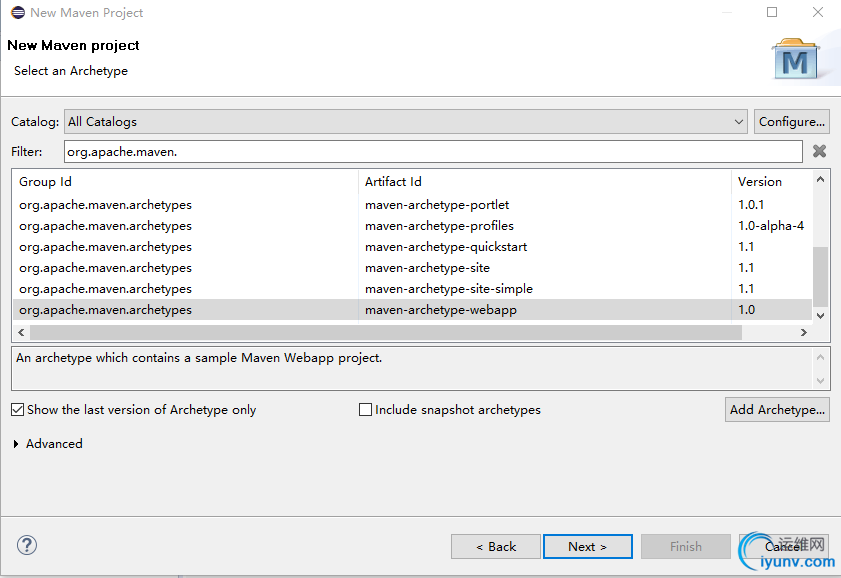Clear the filter text with the X icon
The image size is (841, 578).
coord(819,151)
